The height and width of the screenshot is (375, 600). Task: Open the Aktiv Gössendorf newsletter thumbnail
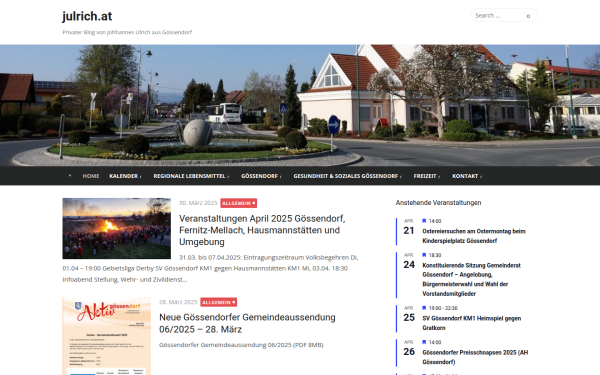106,336
